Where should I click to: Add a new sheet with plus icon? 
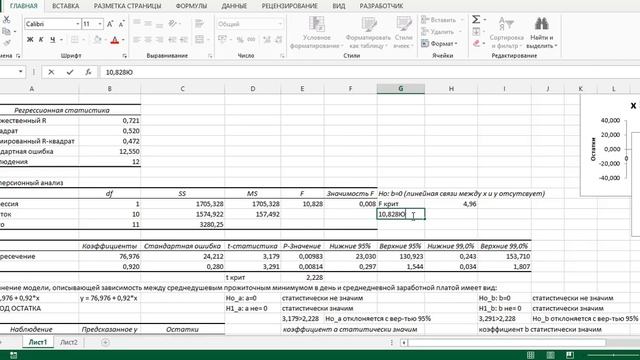pyautogui.click(x=105, y=342)
